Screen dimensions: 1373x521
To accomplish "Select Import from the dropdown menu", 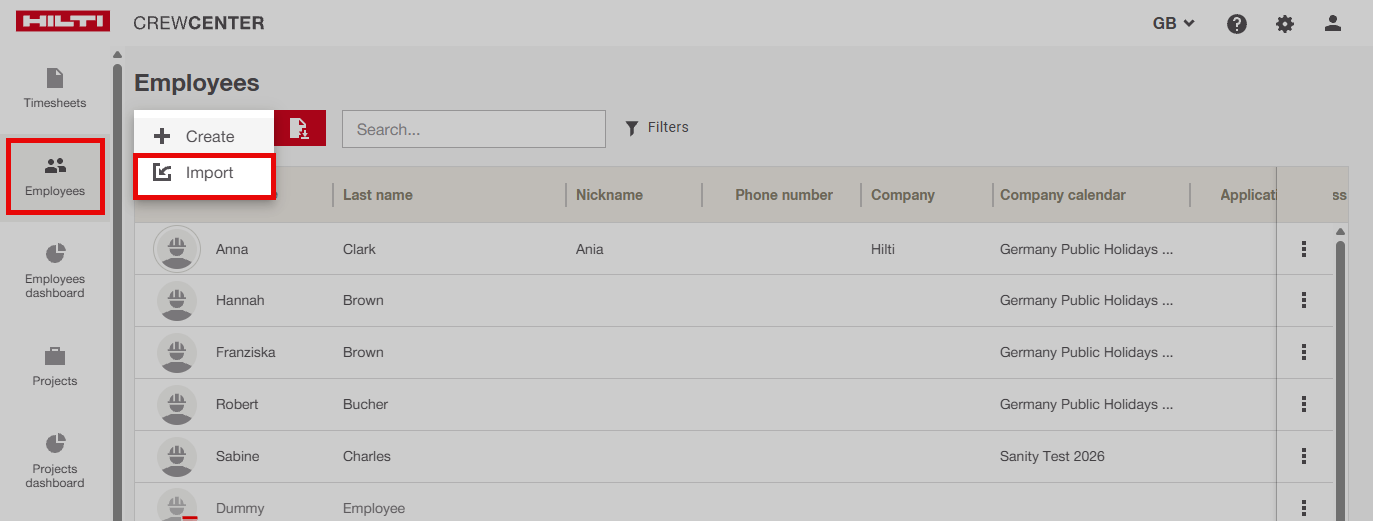I will (204, 173).
